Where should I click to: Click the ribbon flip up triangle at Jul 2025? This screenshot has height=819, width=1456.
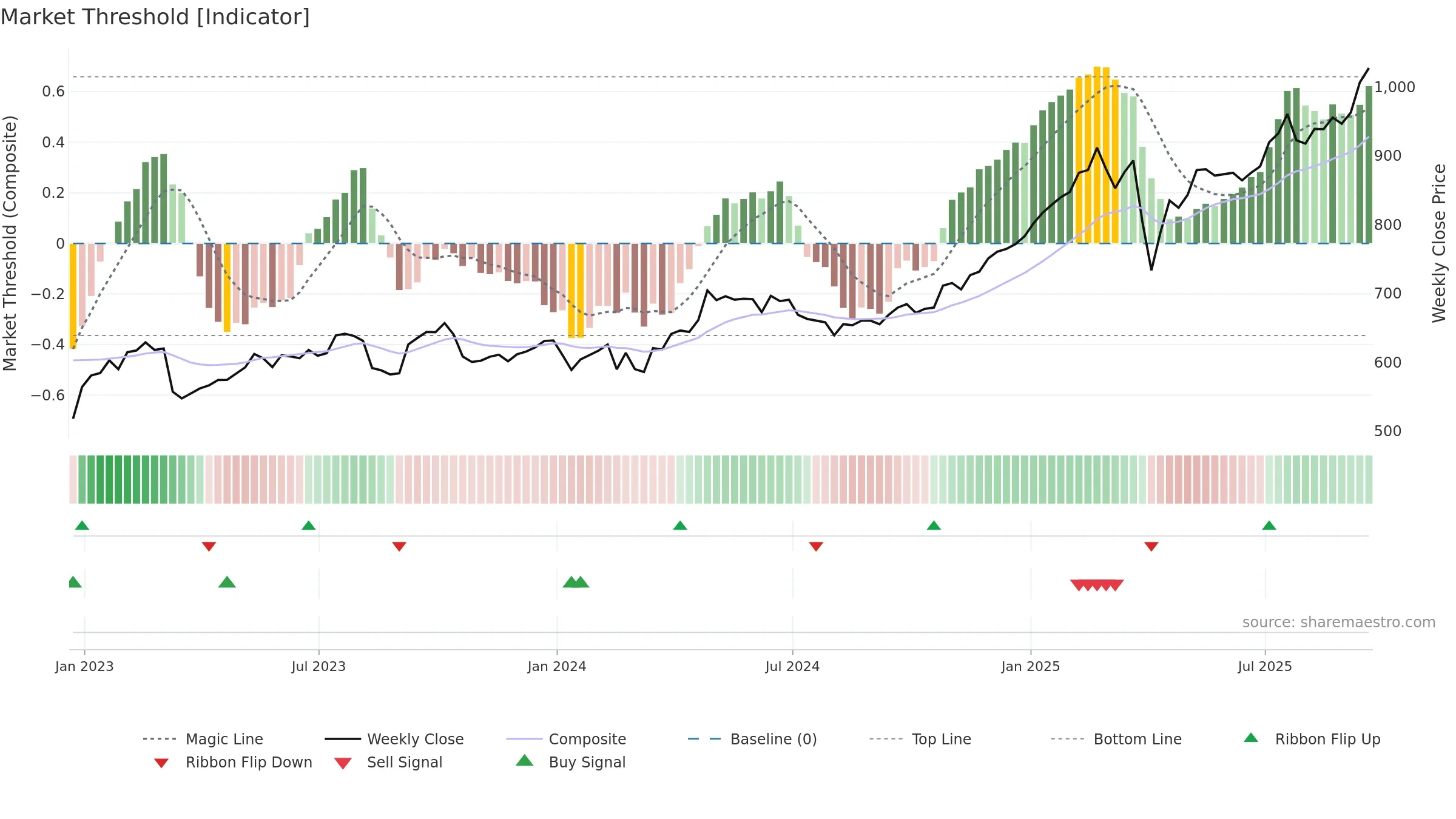[x=1269, y=525]
